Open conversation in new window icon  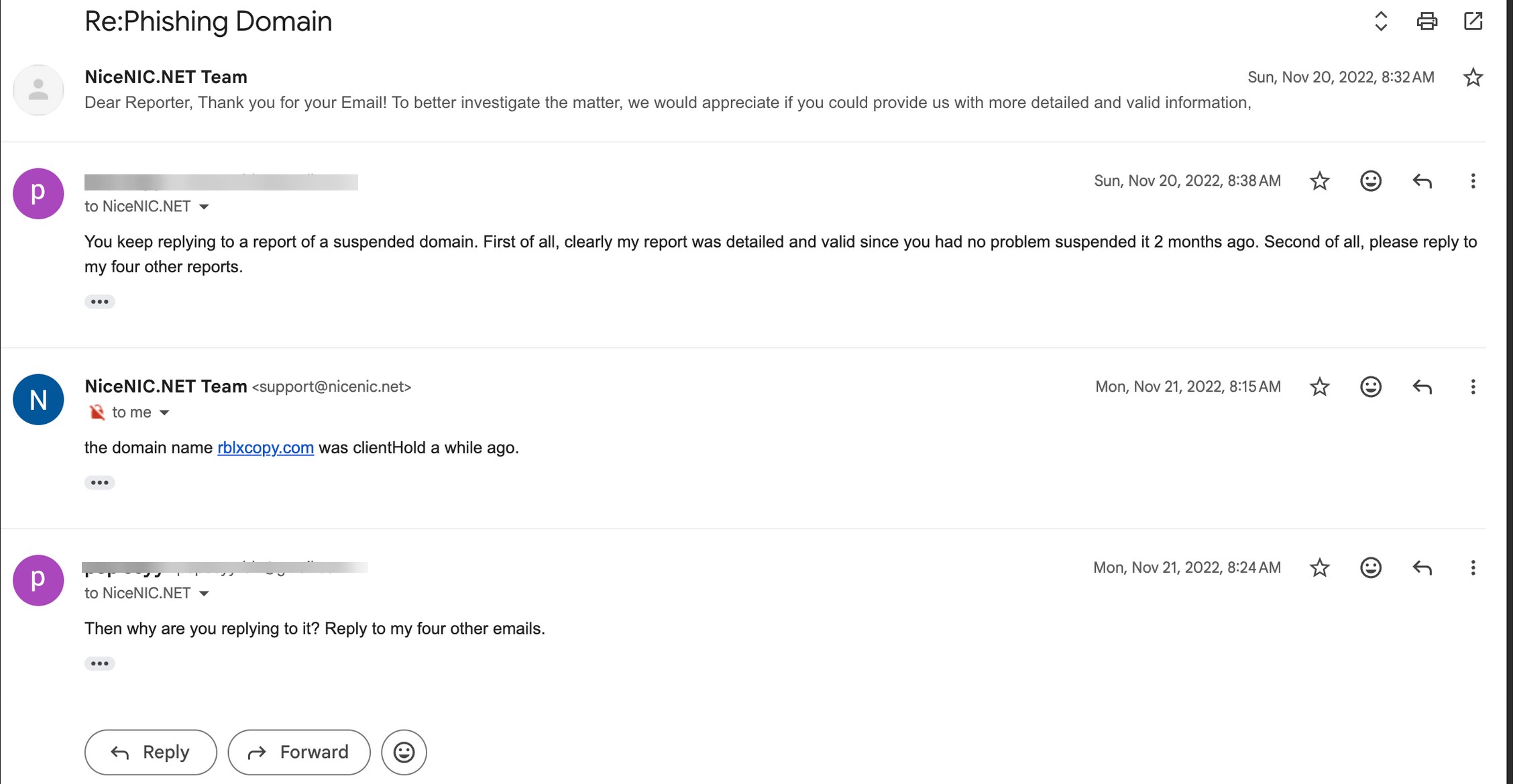pyautogui.click(x=1473, y=21)
